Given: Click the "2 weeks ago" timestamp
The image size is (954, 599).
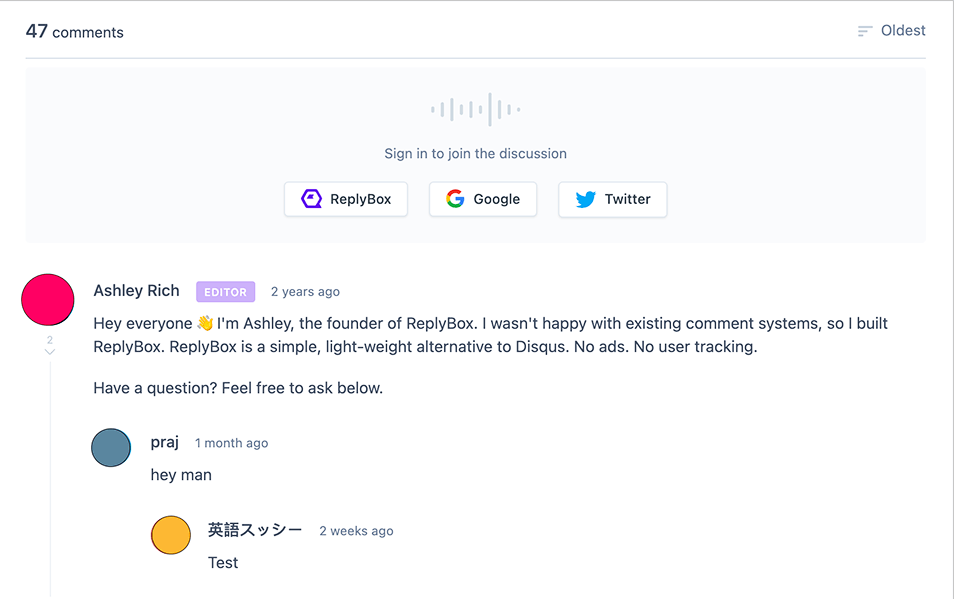Looking at the screenshot, I should [356, 531].
